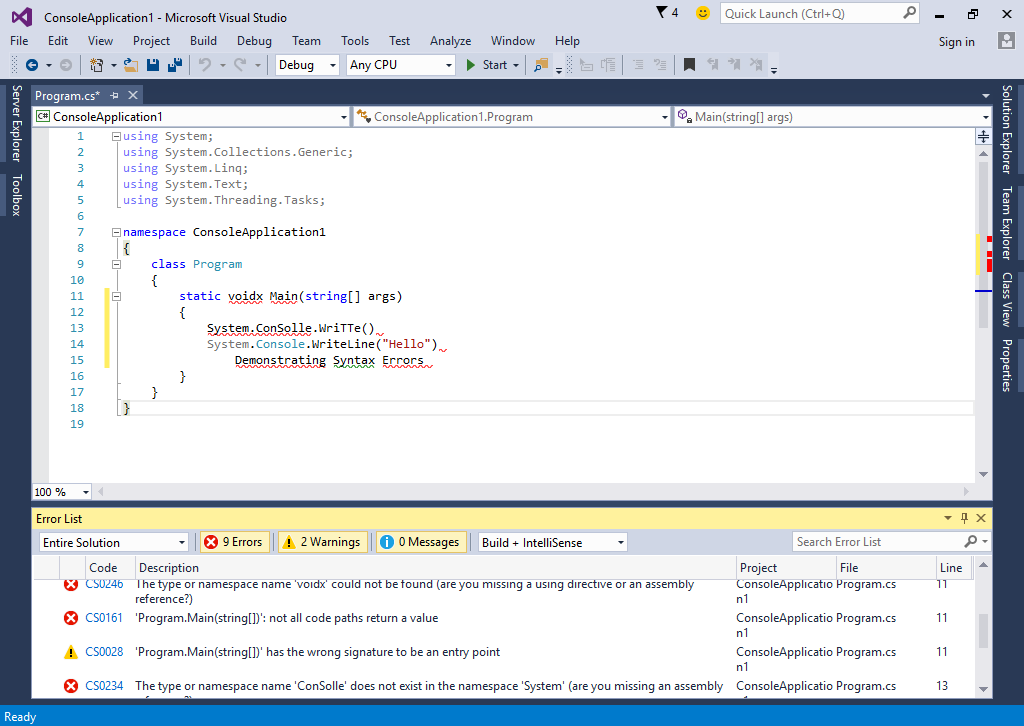Open the Toolbox side tab
The image size is (1024, 726).
pos(16,195)
